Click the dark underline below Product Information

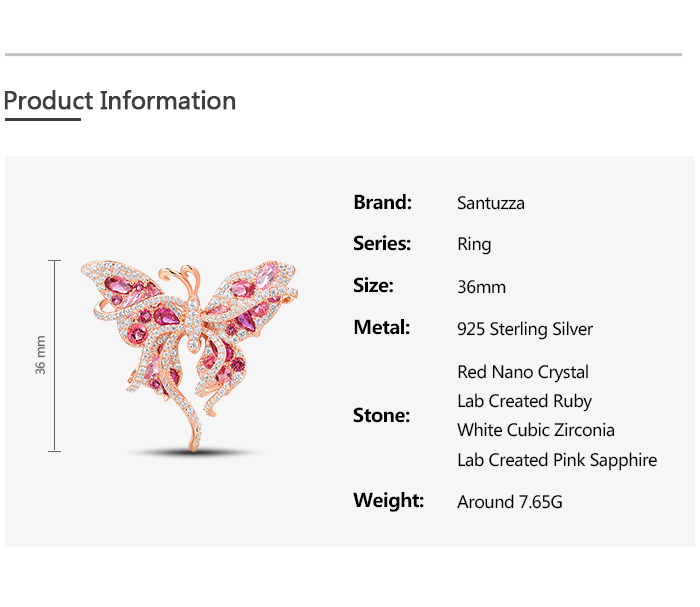click(42, 119)
